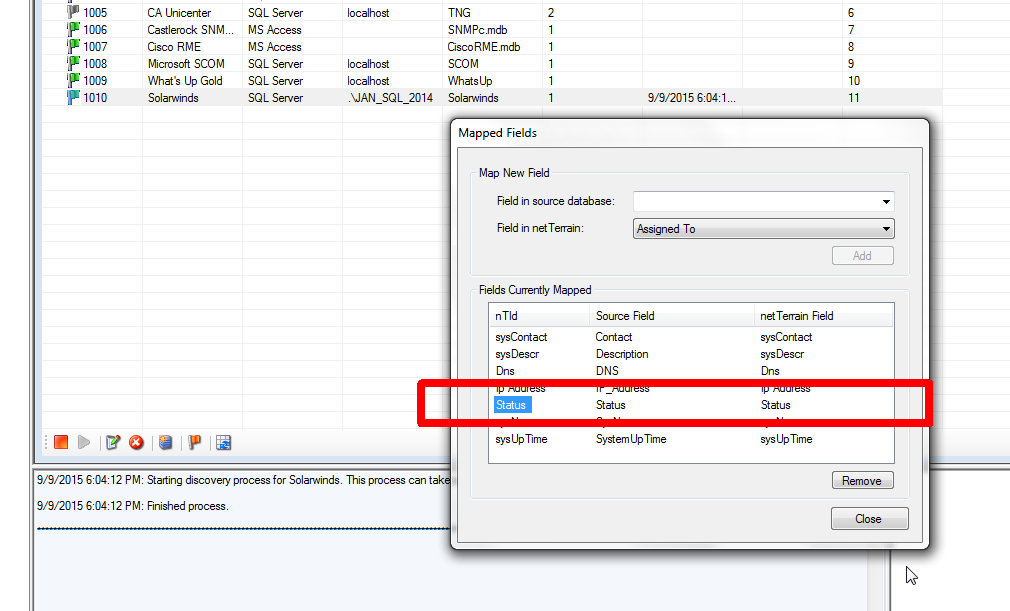Click the green flag beside 1008
1010x611 pixels.
click(x=73, y=64)
